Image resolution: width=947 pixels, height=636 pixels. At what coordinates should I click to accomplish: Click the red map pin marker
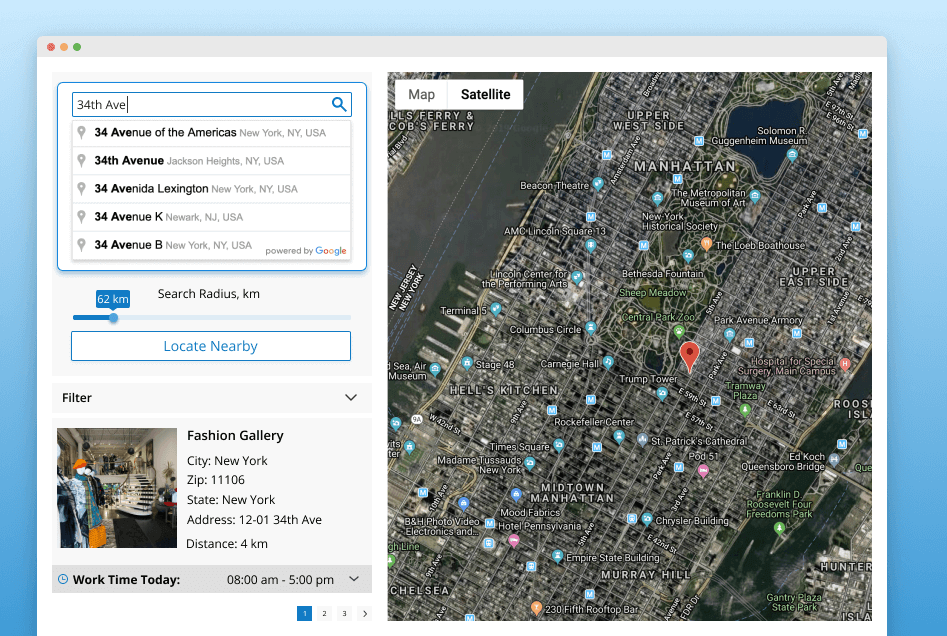coord(689,356)
